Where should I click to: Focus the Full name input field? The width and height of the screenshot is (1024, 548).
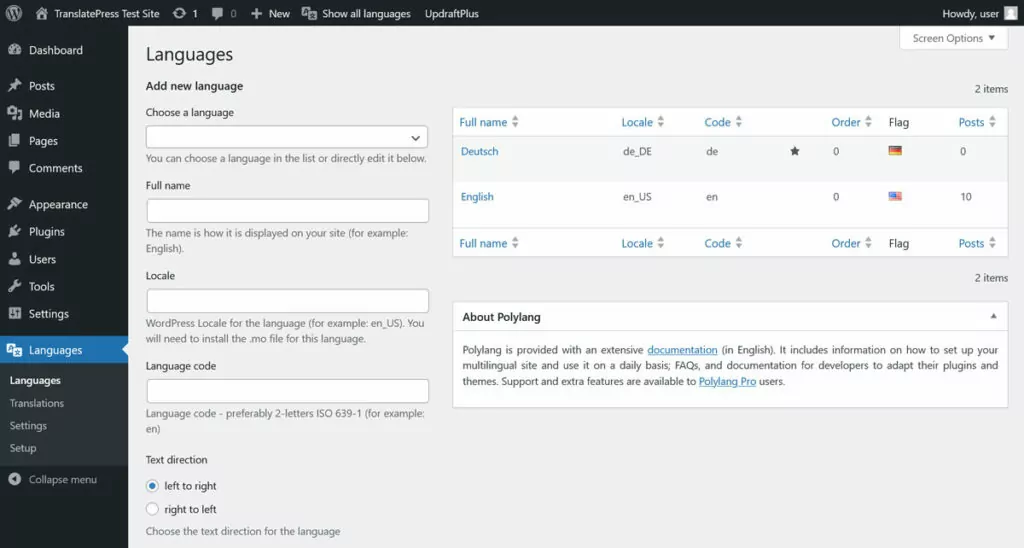[287, 210]
